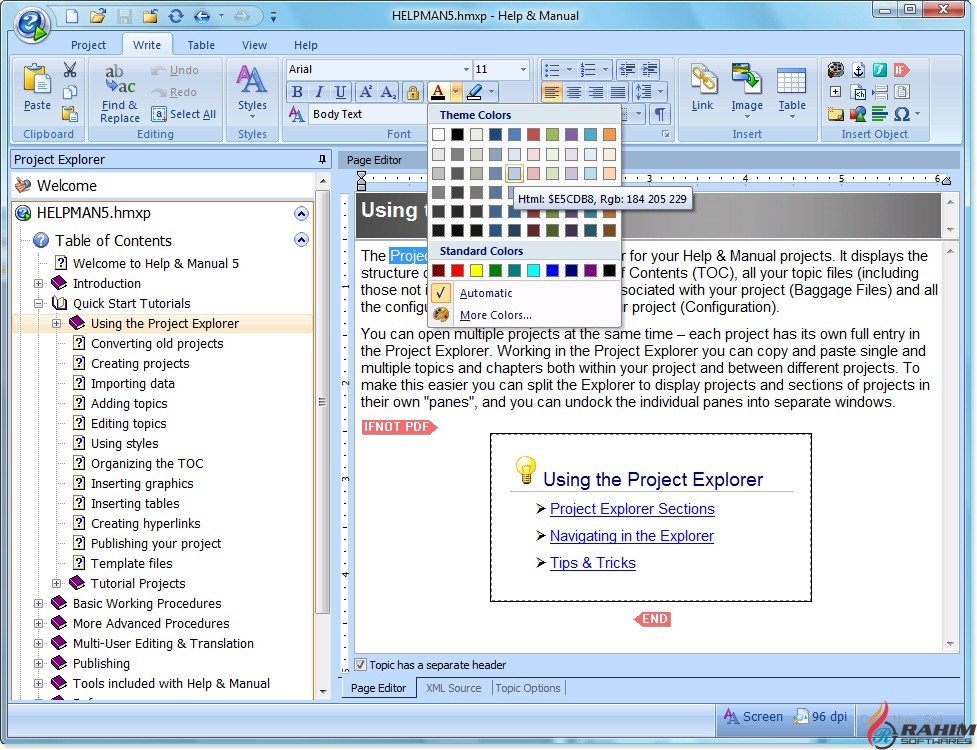Open the font size dropdown
Screen dimensions: 977x750
[523, 69]
